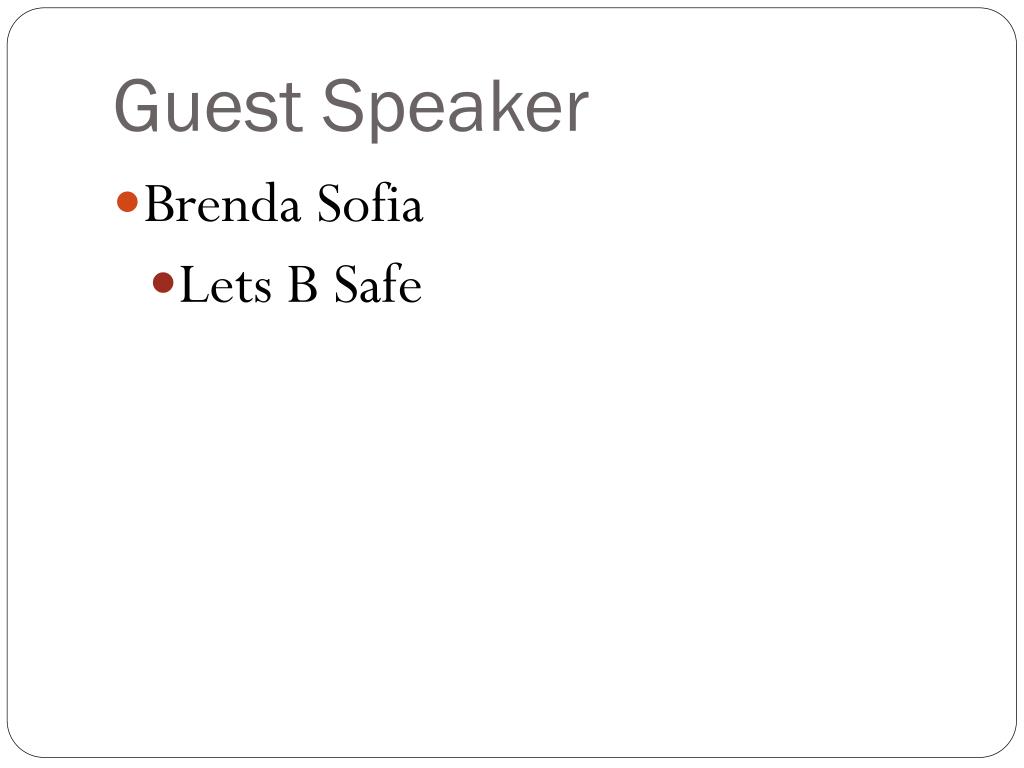The image size is (1024, 768).
Task: Click the word "Safe" in sub-bullet
Action: [377, 283]
